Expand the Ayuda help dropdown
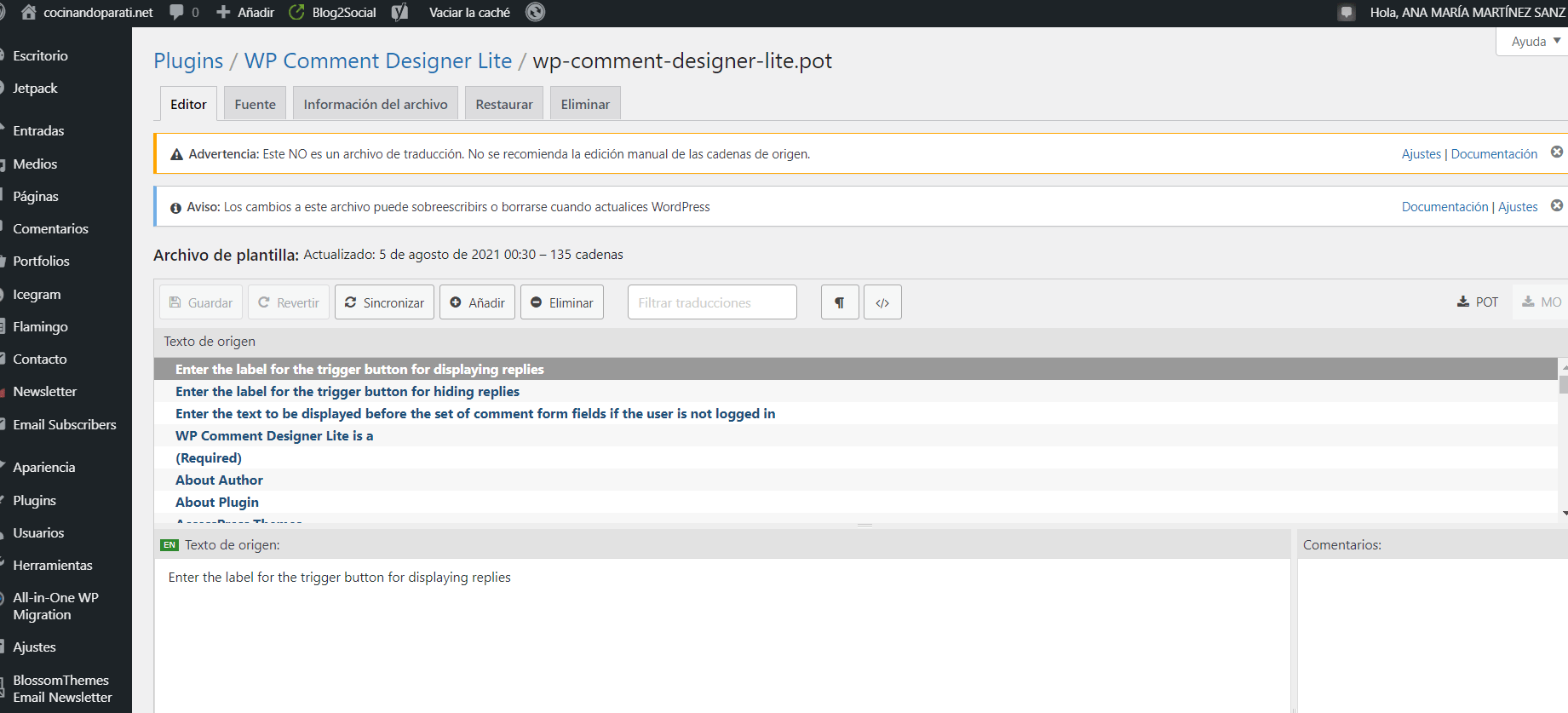This screenshot has height=713, width=1568. click(1534, 41)
